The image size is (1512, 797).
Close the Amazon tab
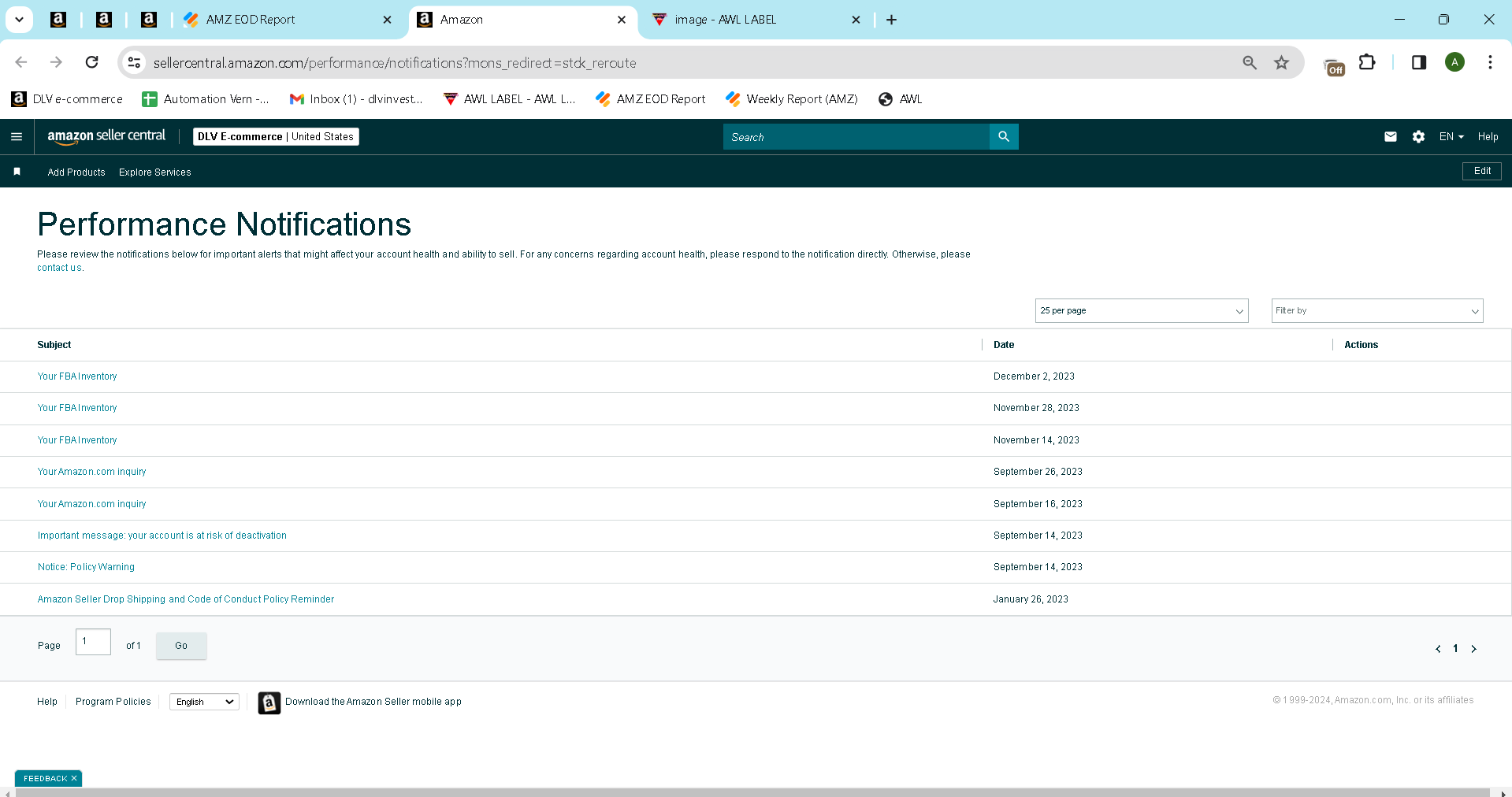pyautogui.click(x=622, y=20)
